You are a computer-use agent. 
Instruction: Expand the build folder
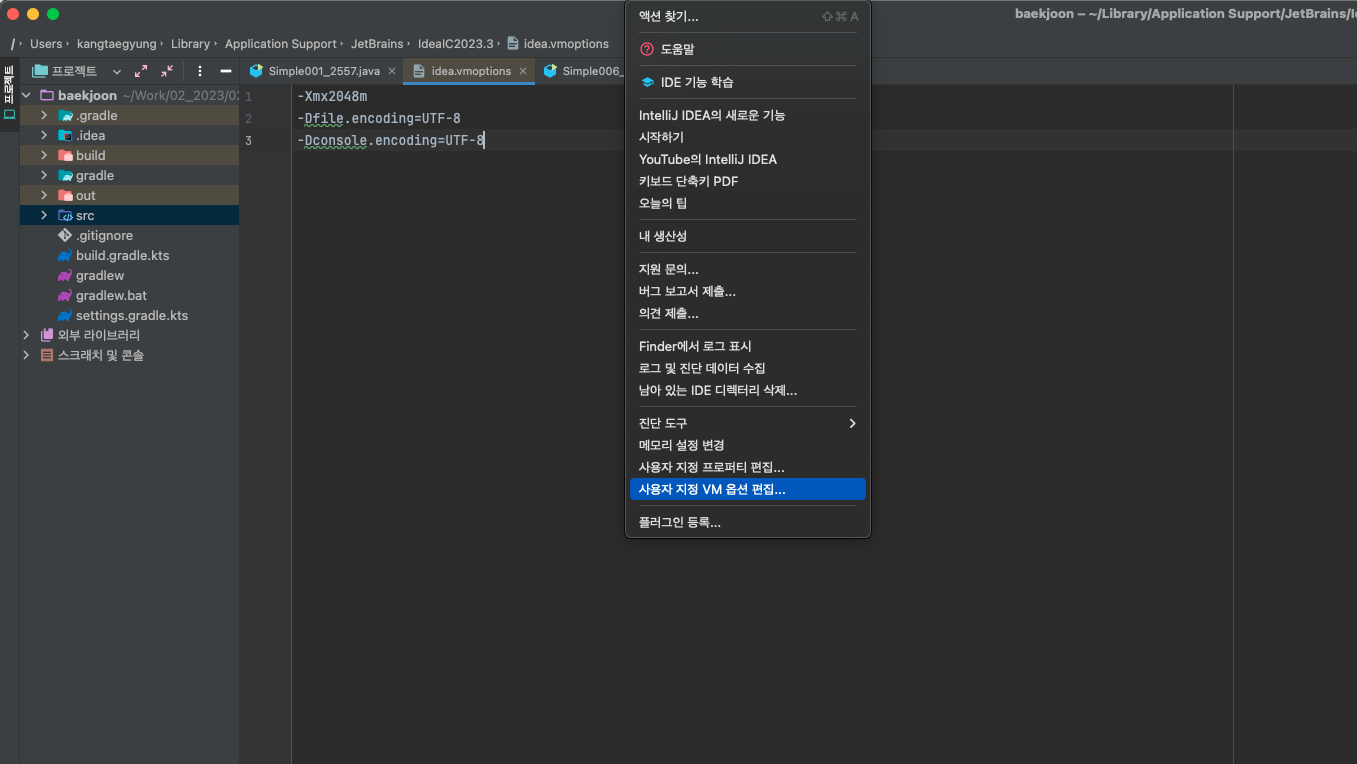point(44,155)
